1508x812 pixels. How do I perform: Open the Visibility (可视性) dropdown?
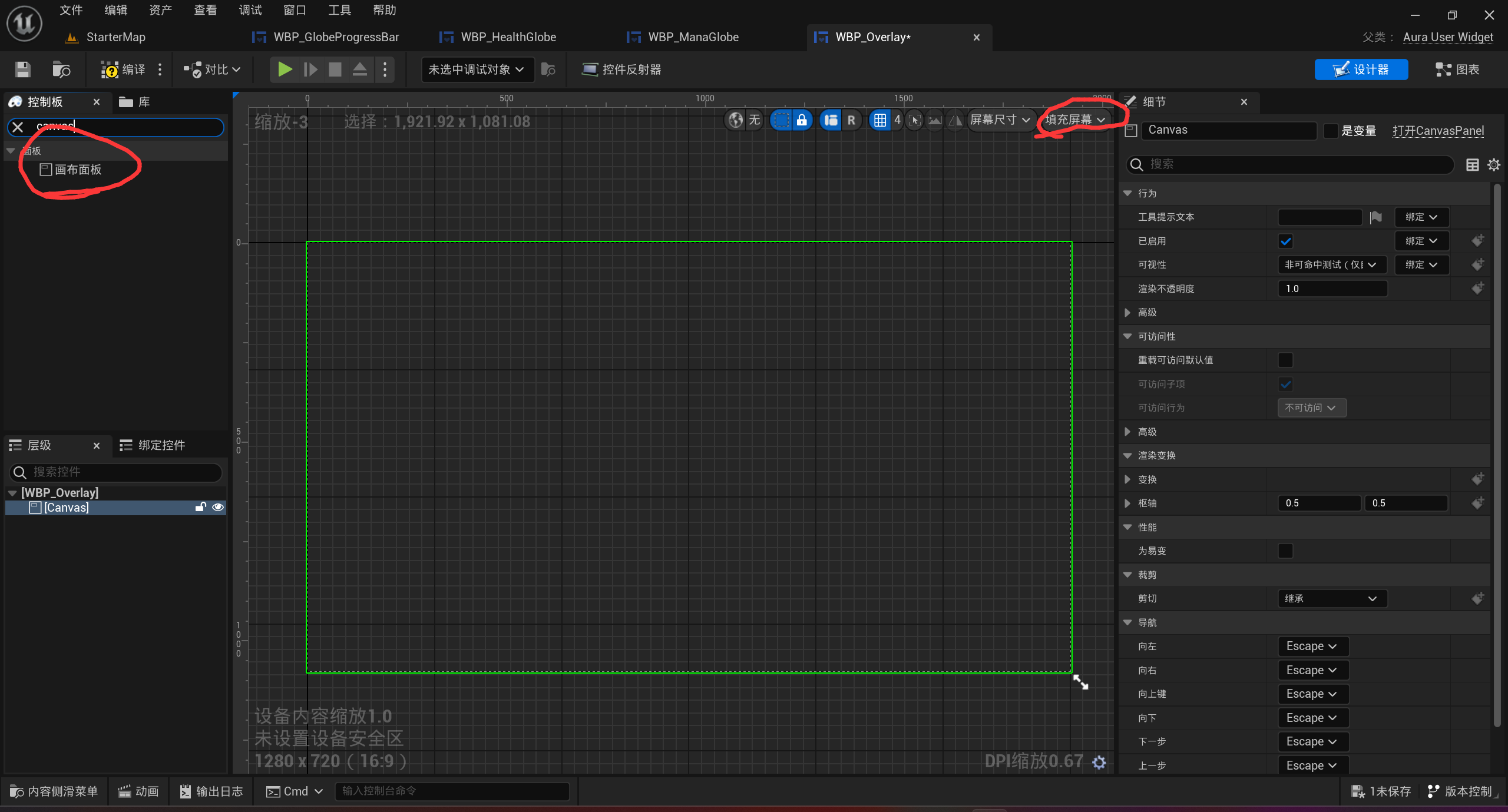pyautogui.click(x=1331, y=265)
